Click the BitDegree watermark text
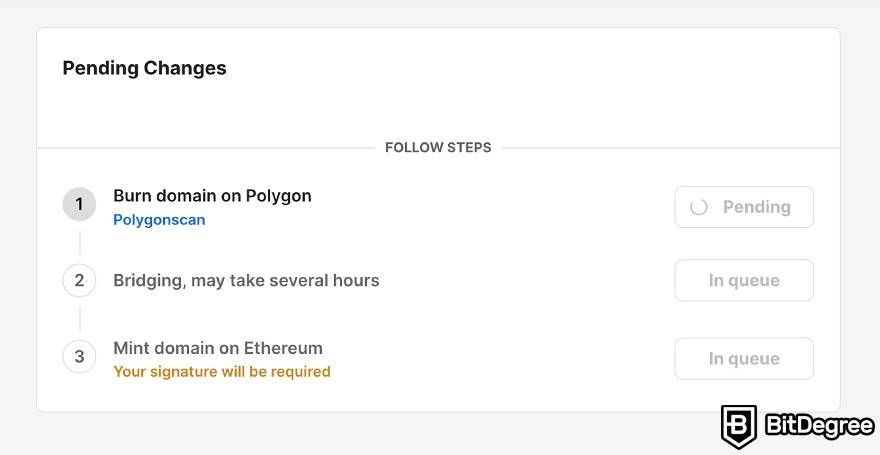 coord(819,426)
